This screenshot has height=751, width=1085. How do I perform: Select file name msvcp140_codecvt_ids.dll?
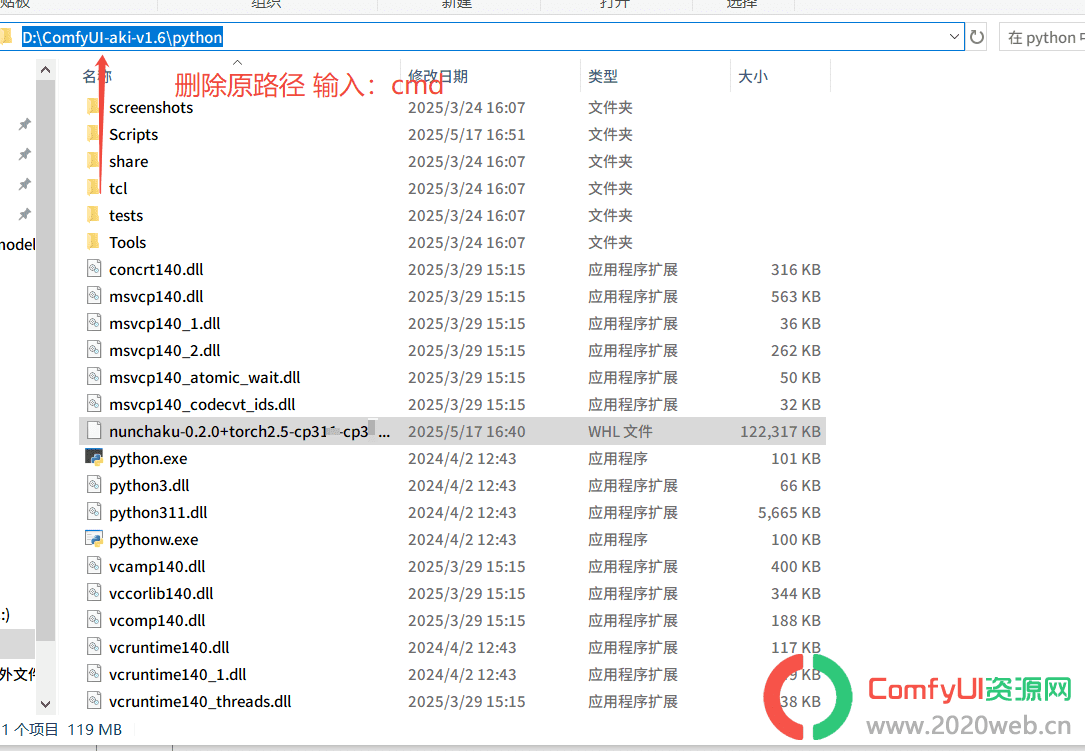tap(202, 404)
